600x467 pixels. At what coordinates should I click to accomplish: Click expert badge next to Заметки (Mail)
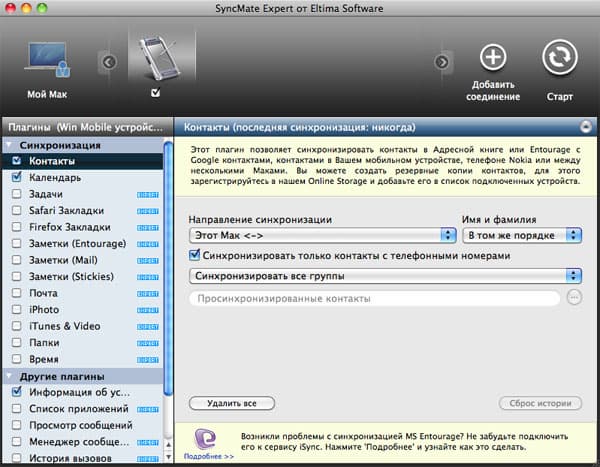point(148,261)
